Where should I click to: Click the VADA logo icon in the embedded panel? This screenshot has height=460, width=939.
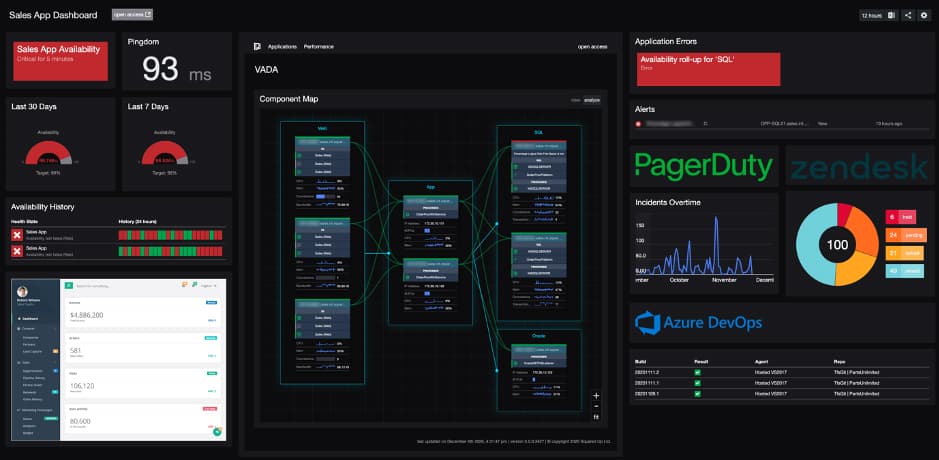(x=258, y=47)
